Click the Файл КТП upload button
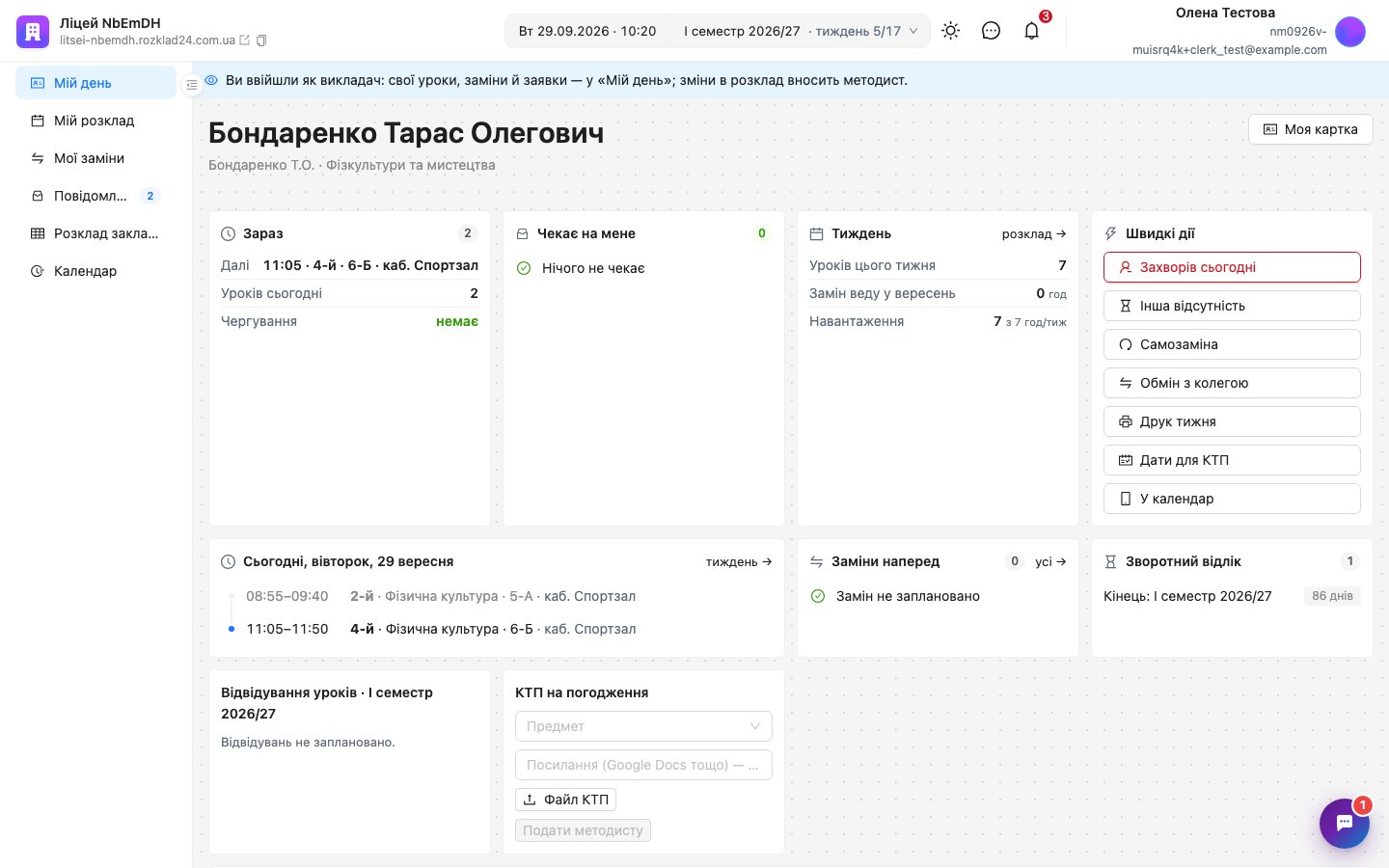The image size is (1389, 868). (x=565, y=800)
